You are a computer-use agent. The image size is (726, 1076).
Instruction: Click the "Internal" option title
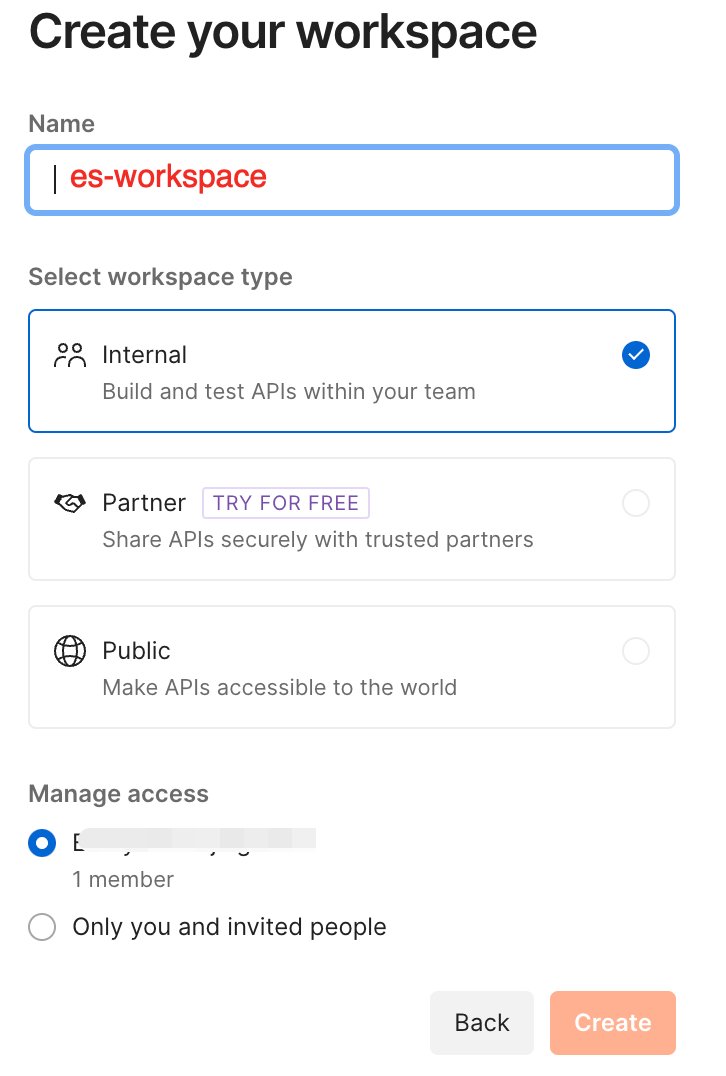pyautogui.click(x=145, y=355)
